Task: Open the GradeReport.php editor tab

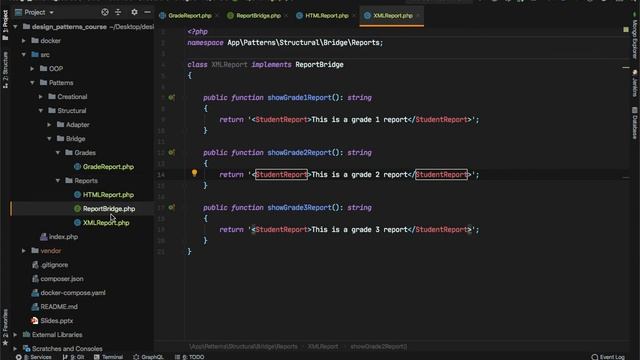Action: tap(189, 16)
